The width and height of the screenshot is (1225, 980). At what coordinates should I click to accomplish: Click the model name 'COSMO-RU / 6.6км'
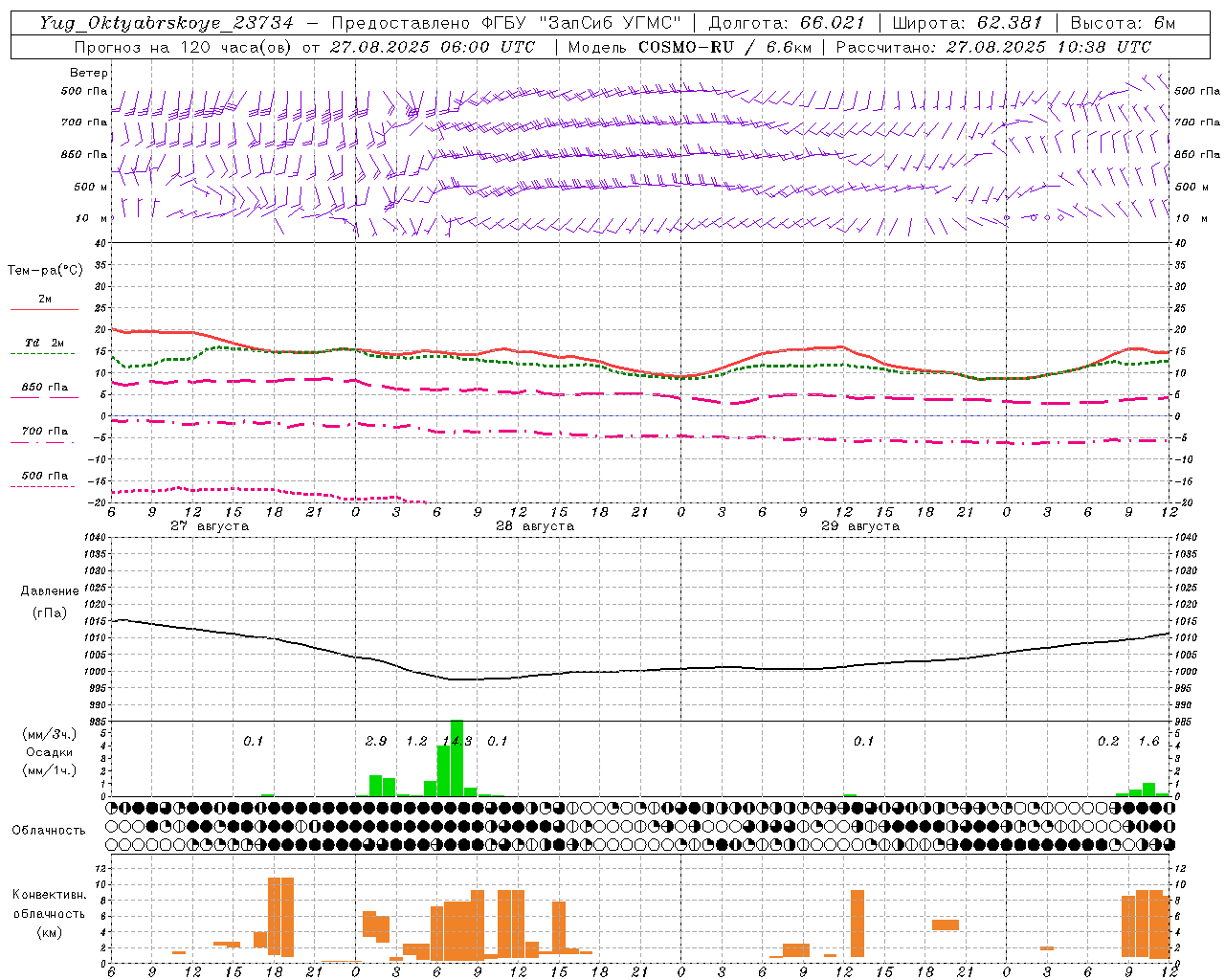pos(724,47)
